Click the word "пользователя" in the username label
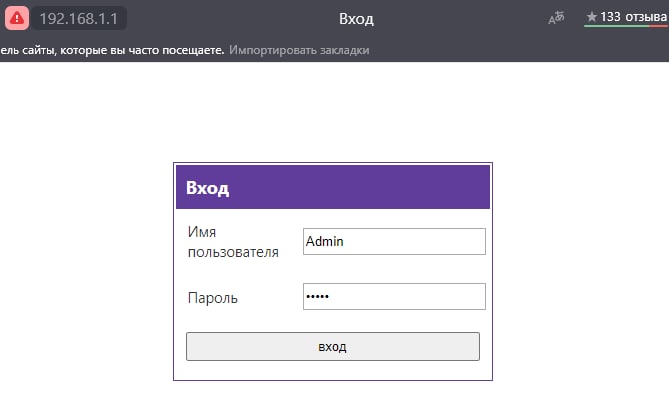Image resolution: width=669 pixels, height=409 pixels. pyautogui.click(x=232, y=252)
